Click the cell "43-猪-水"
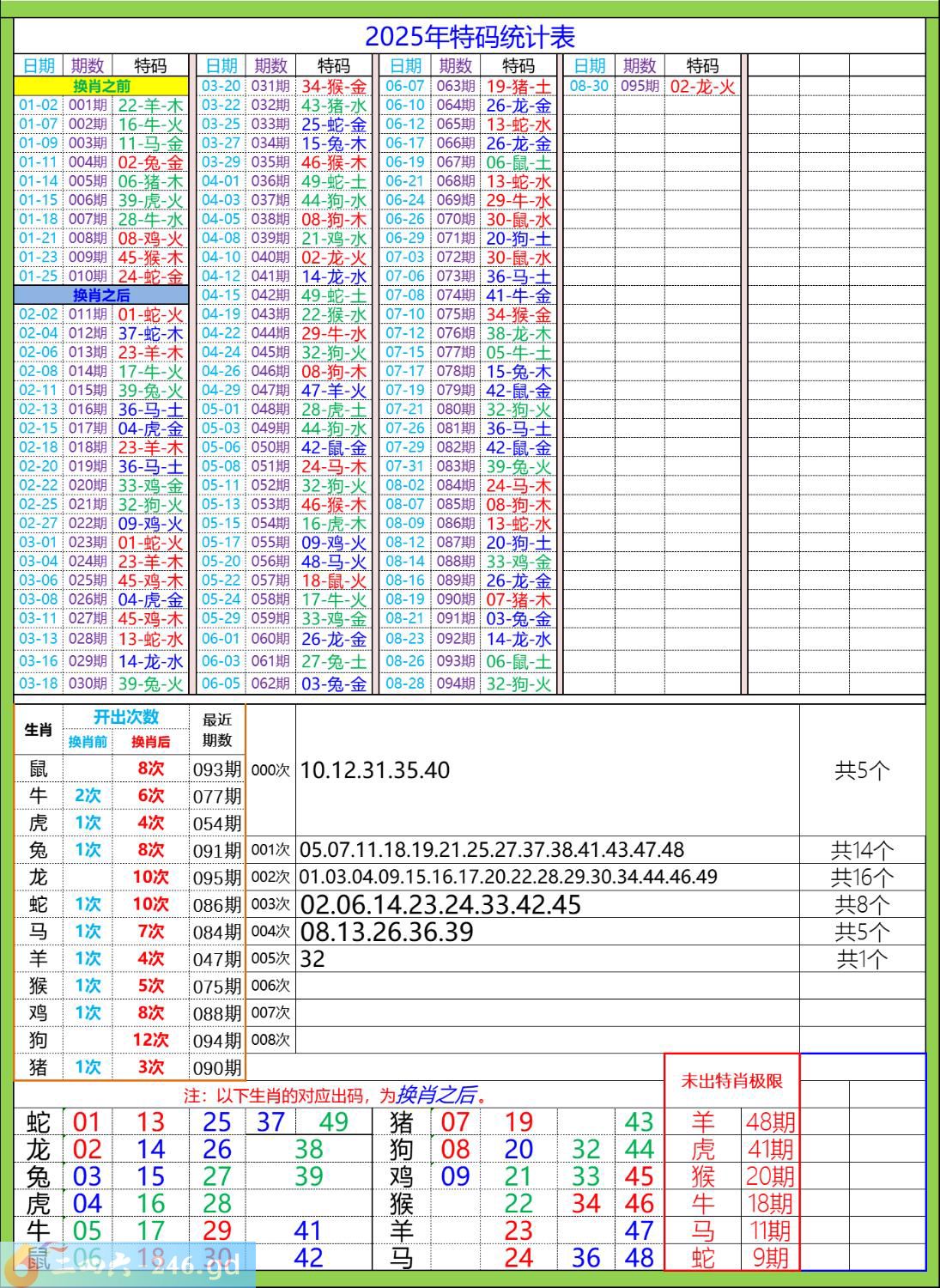Image resolution: width=940 pixels, height=1288 pixels. [334, 106]
